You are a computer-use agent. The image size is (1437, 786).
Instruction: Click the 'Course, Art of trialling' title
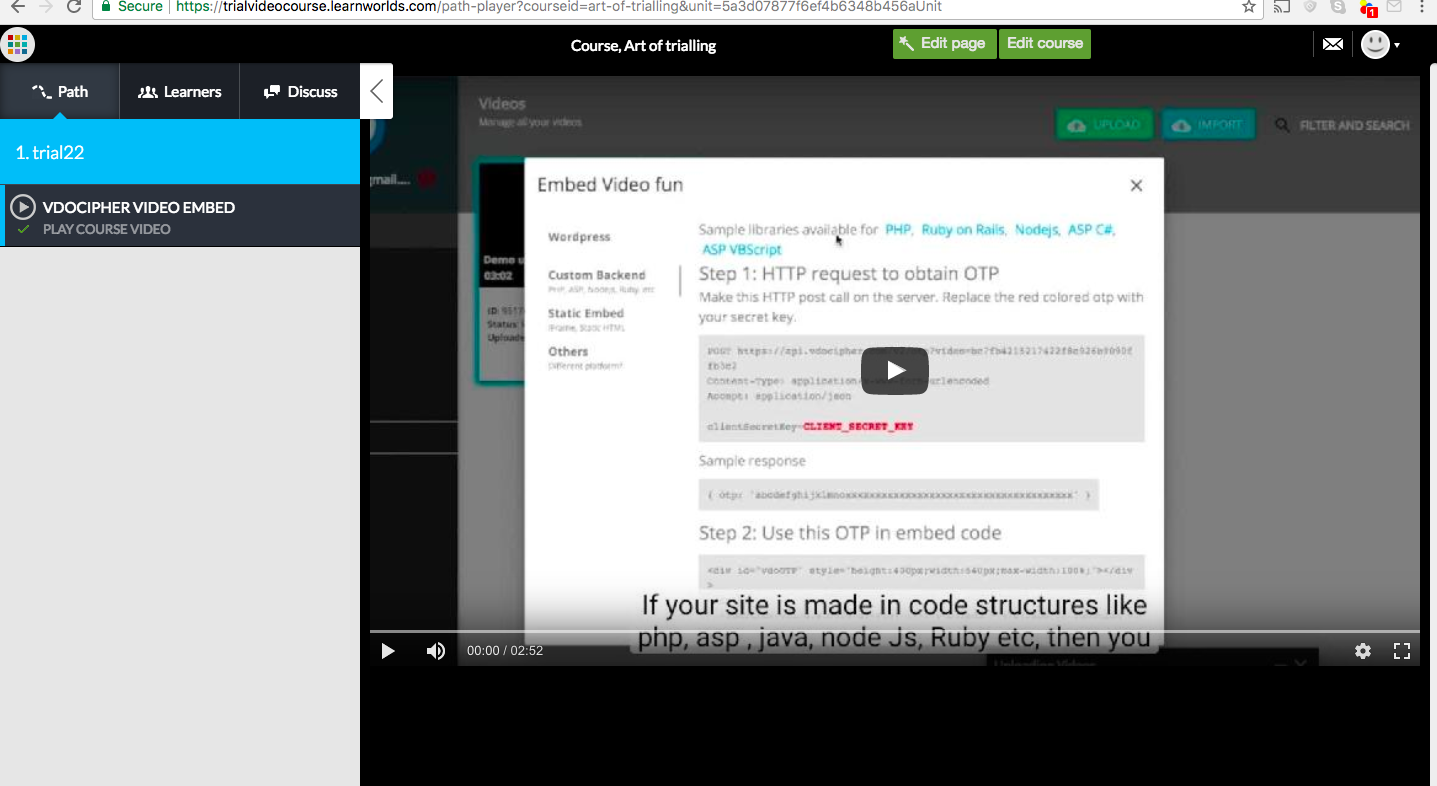point(643,46)
